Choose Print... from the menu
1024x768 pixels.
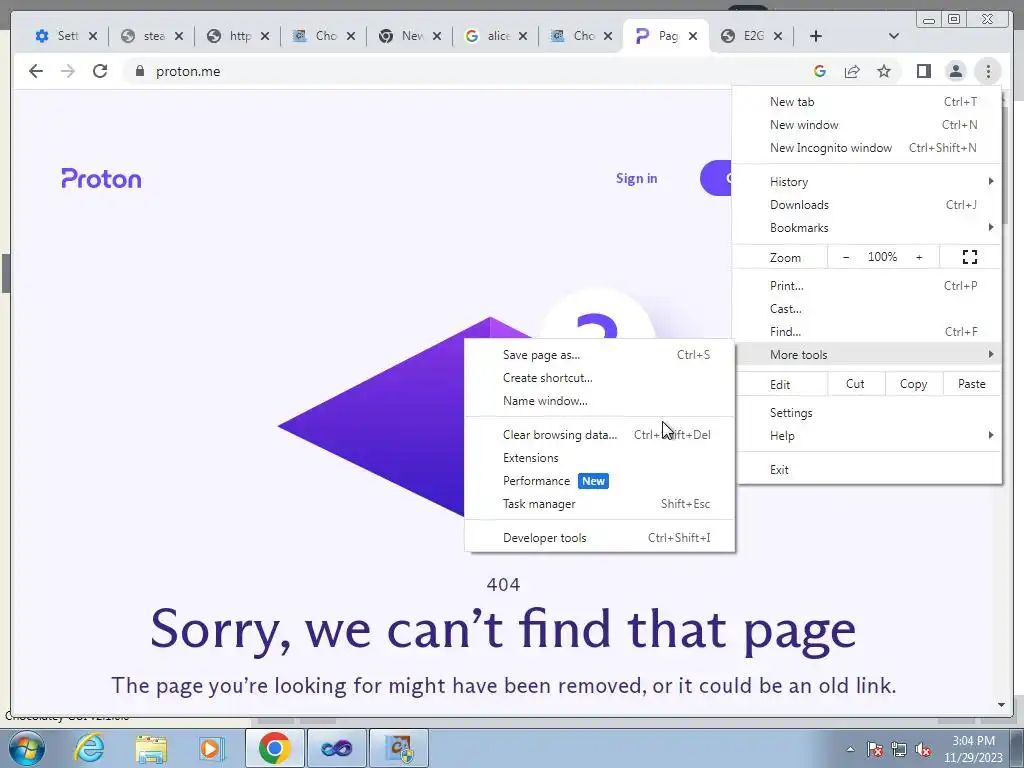[869, 285]
